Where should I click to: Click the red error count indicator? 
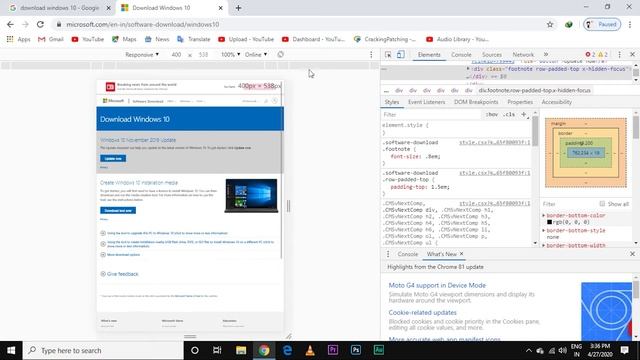(590, 54)
